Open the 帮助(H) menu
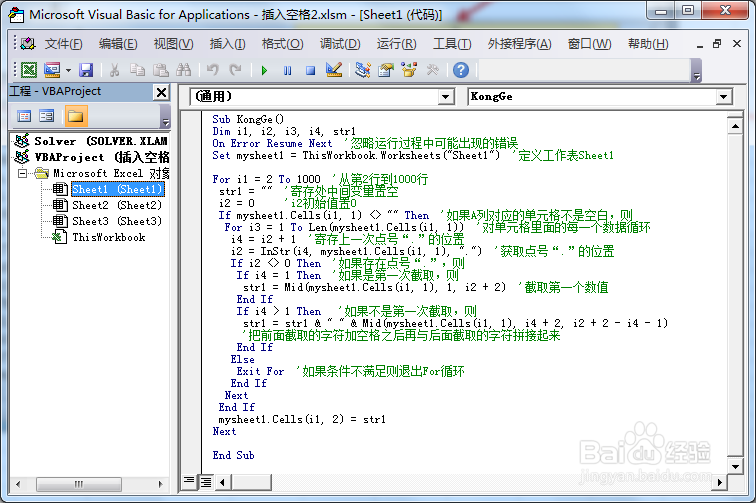Image resolution: width=756 pixels, height=503 pixels. [x=648, y=44]
